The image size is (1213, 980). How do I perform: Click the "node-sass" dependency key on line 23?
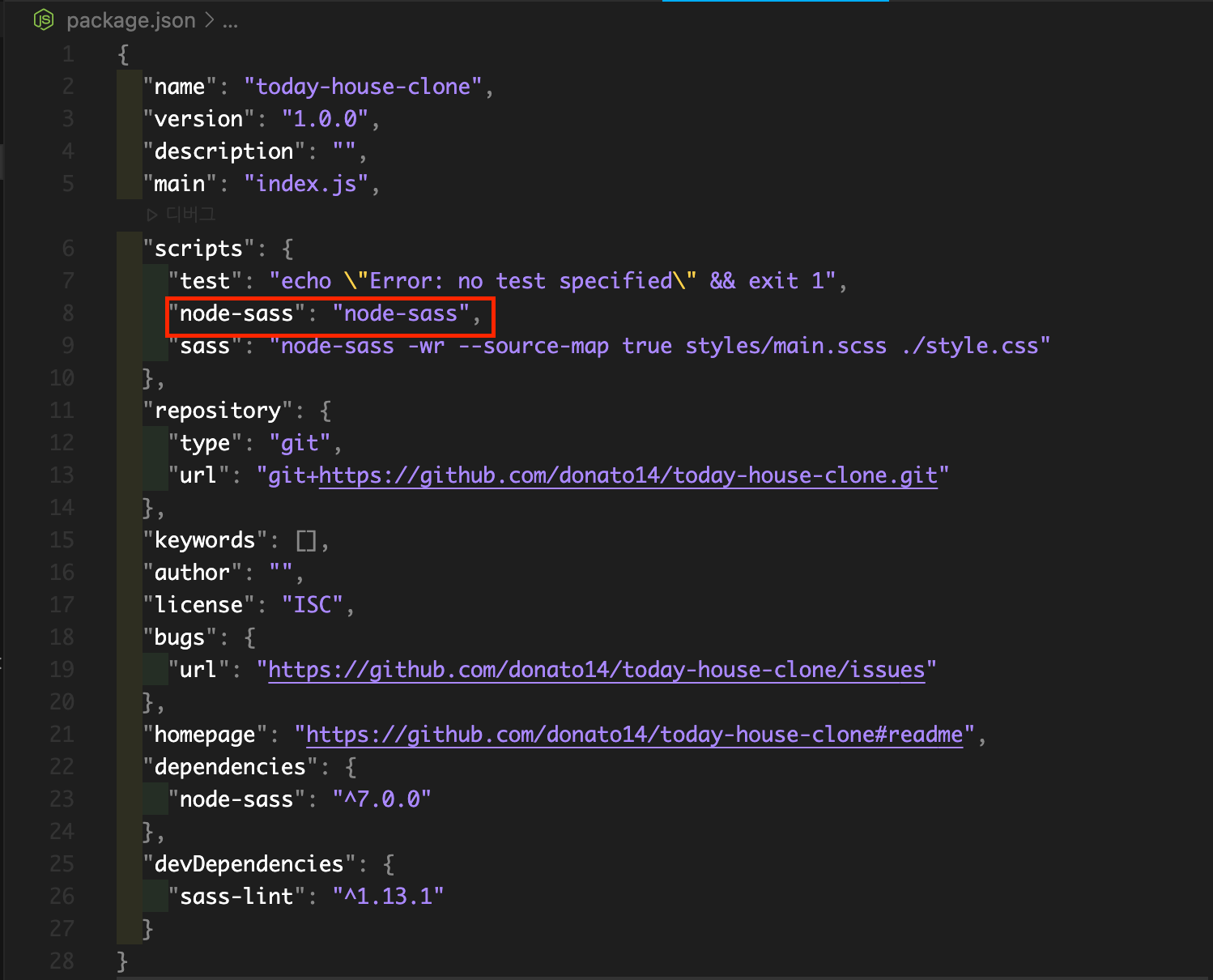point(236,799)
